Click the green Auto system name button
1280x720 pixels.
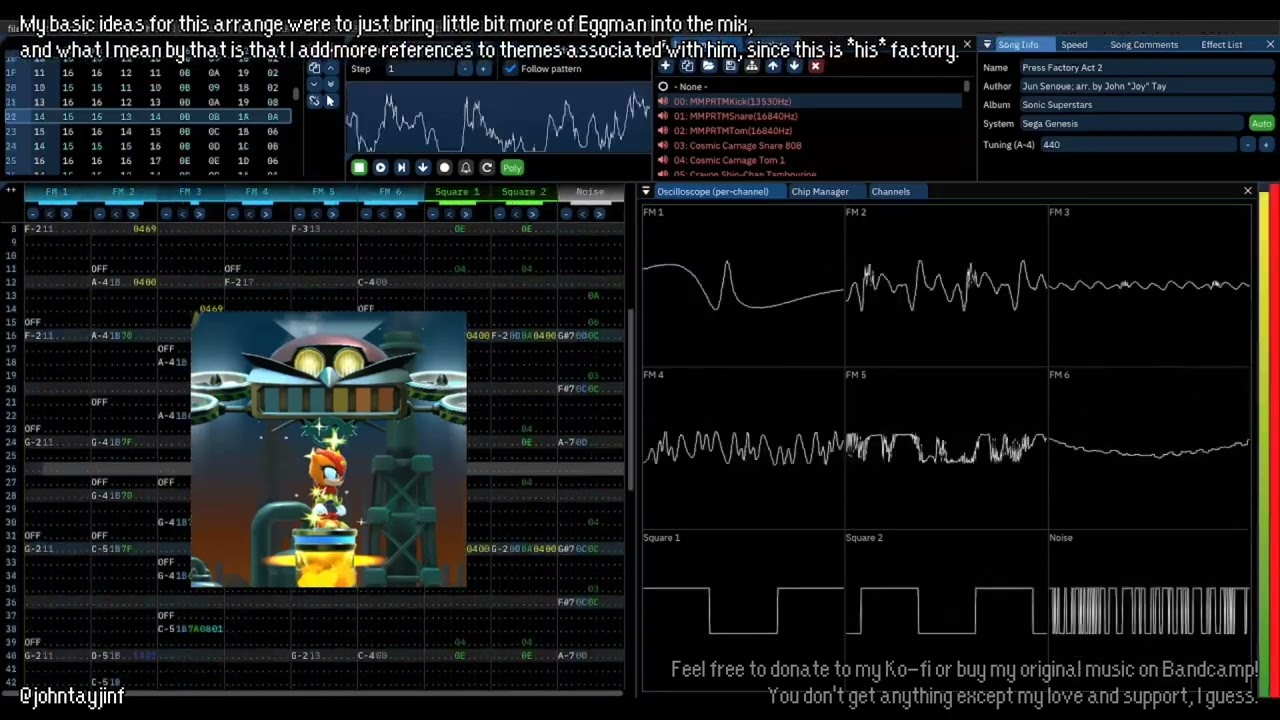(1261, 124)
